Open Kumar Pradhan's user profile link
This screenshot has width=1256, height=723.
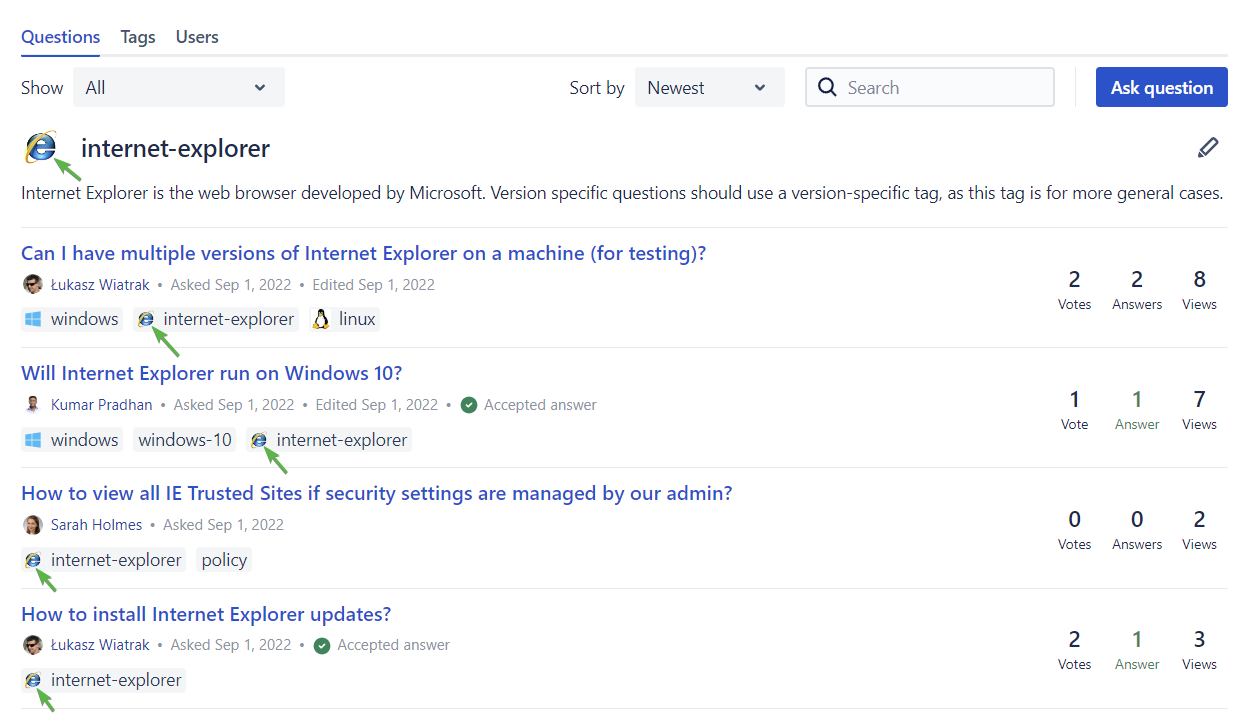(102, 405)
